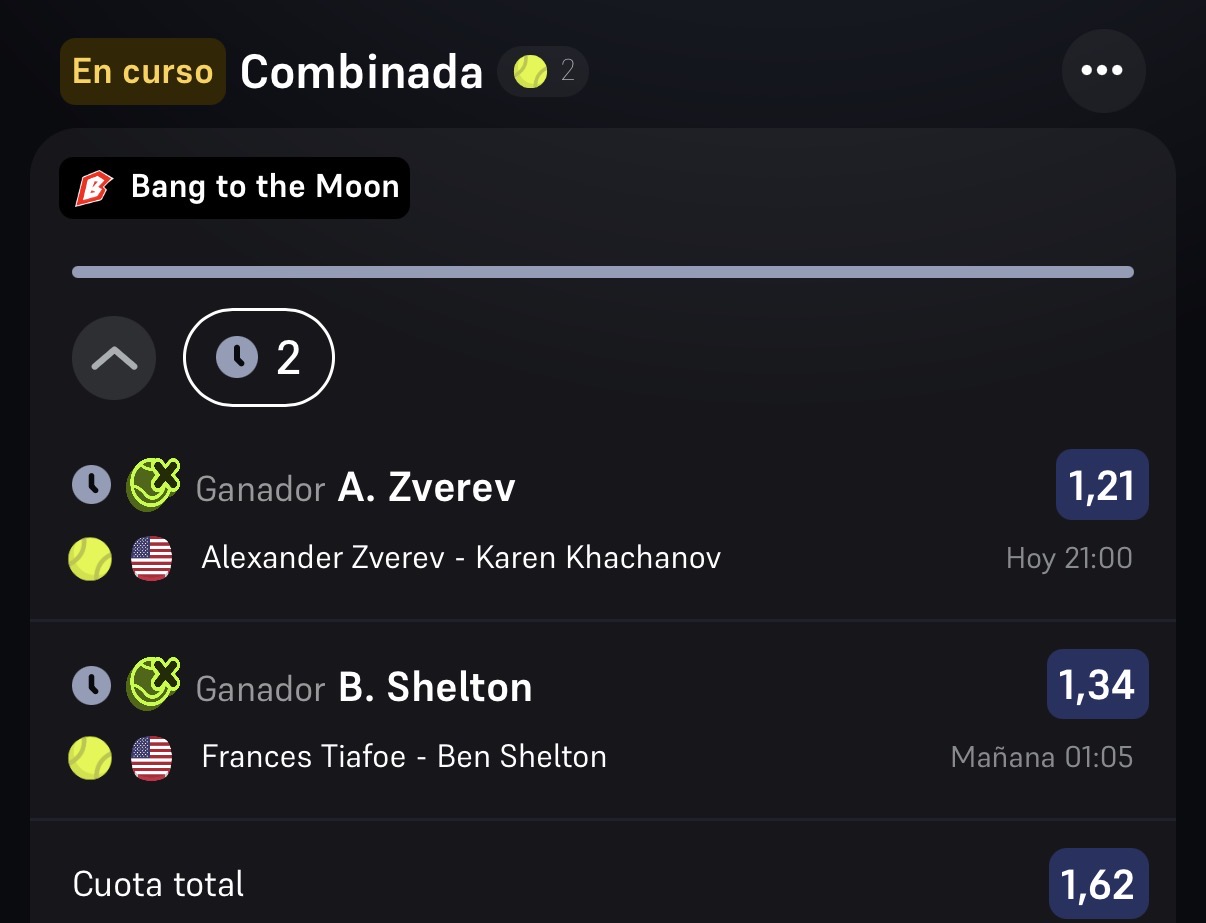
Task: Open the Alexander Zverev - Karen Khachanov match
Action: pos(461,558)
